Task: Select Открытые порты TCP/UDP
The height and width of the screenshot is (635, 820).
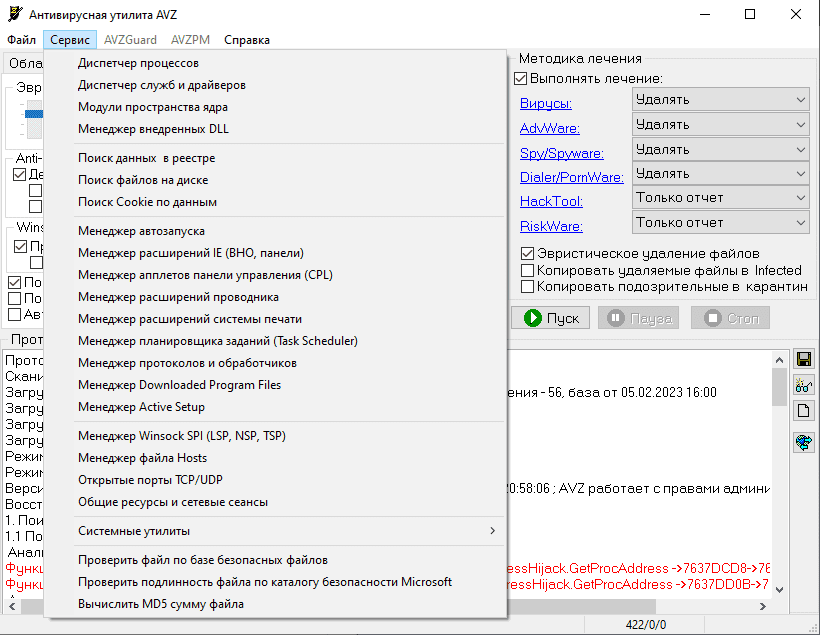Action: click(x=276, y=480)
